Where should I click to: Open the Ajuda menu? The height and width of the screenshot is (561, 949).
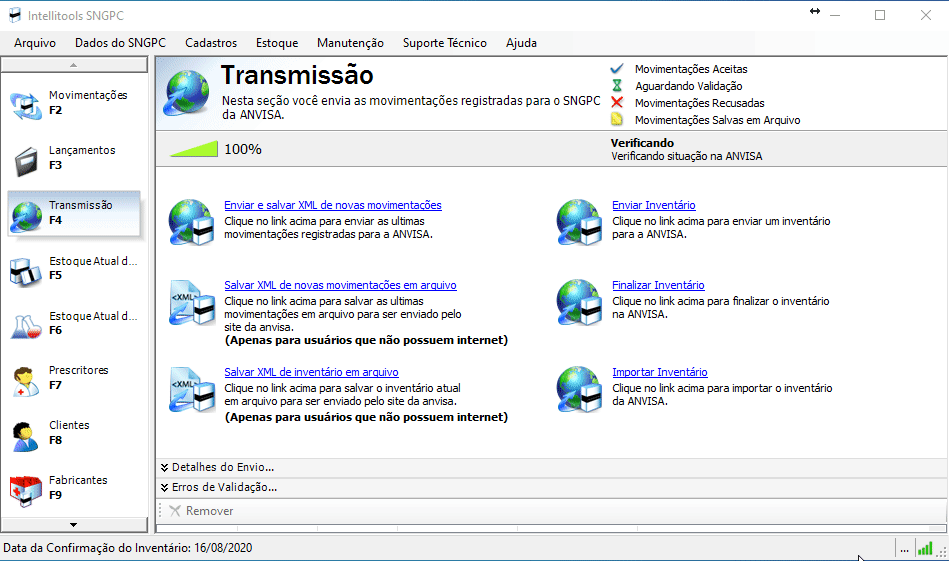pyautogui.click(x=522, y=43)
